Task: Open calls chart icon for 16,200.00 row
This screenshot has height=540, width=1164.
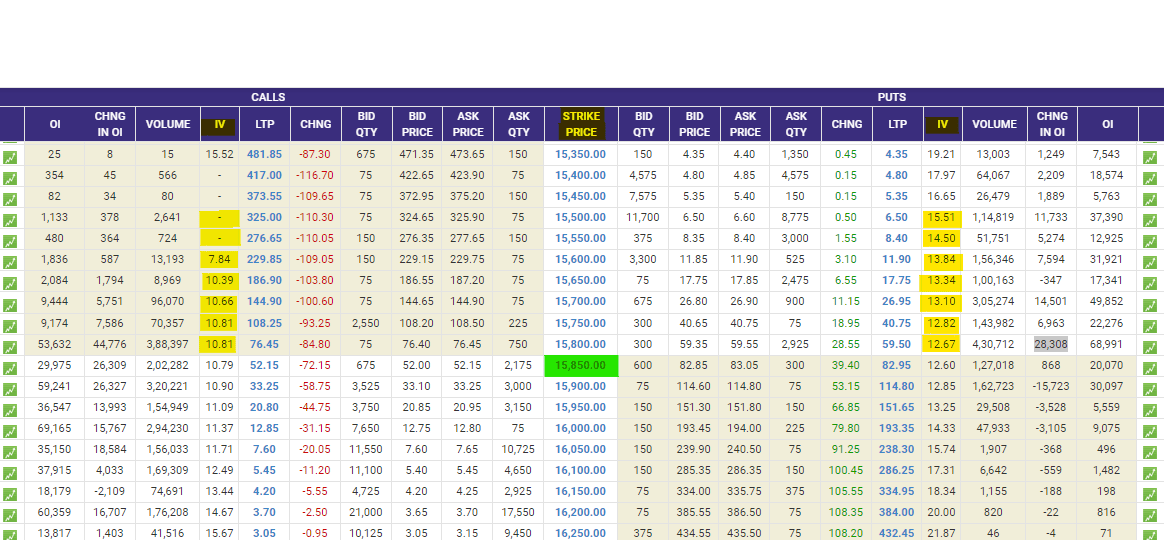Action: click(x=10, y=516)
